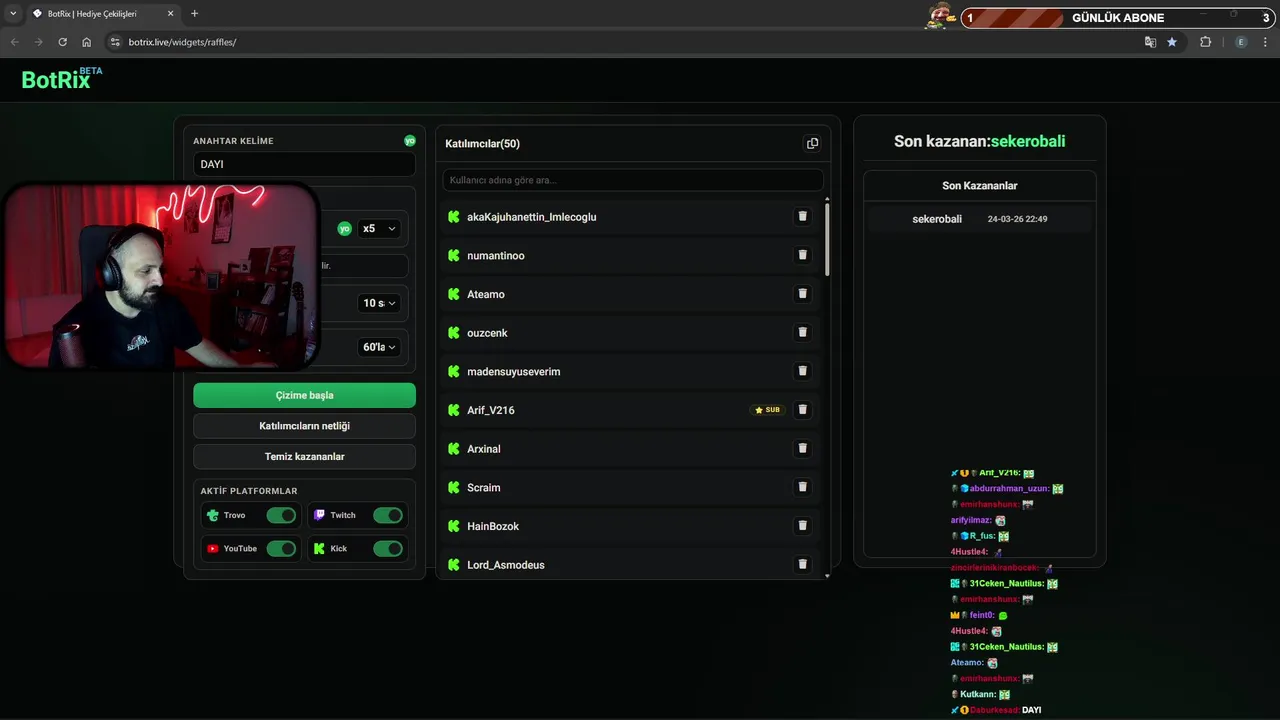The width and height of the screenshot is (1280, 720).
Task: Click the keyword field containing DAYI
Action: pyautogui.click(x=304, y=164)
